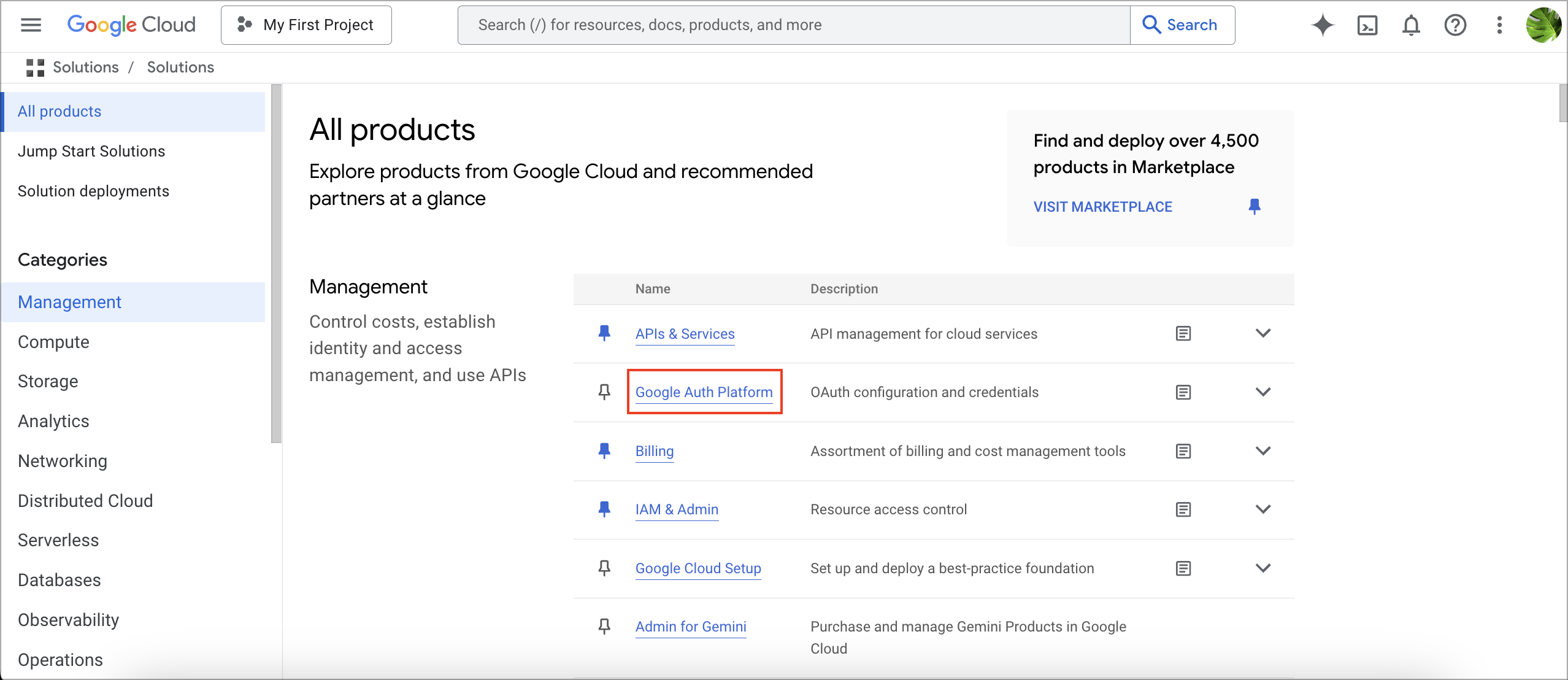
Task: Open documentation icon for Google Auth Platform
Action: 1183,392
